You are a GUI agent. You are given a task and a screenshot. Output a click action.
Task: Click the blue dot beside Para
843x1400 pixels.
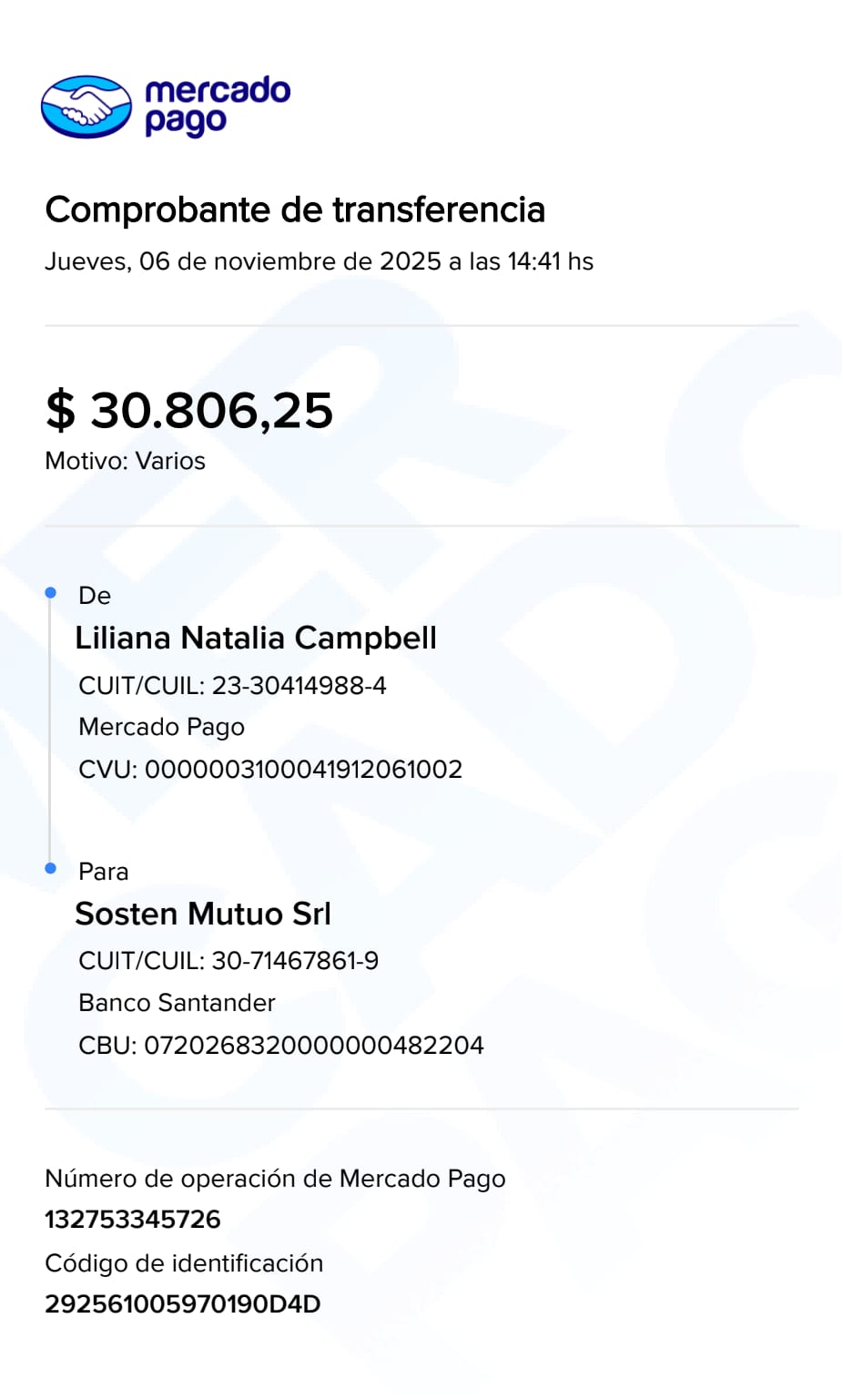51,869
